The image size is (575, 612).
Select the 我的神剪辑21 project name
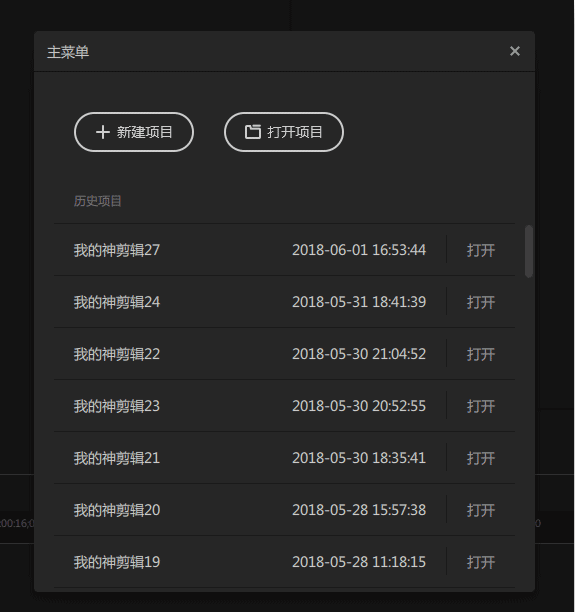117,458
